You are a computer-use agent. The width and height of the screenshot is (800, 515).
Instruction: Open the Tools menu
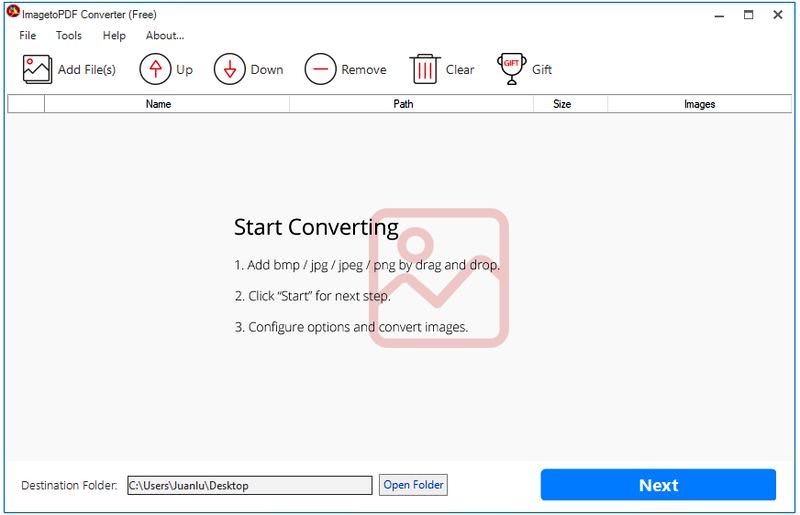[x=69, y=36]
